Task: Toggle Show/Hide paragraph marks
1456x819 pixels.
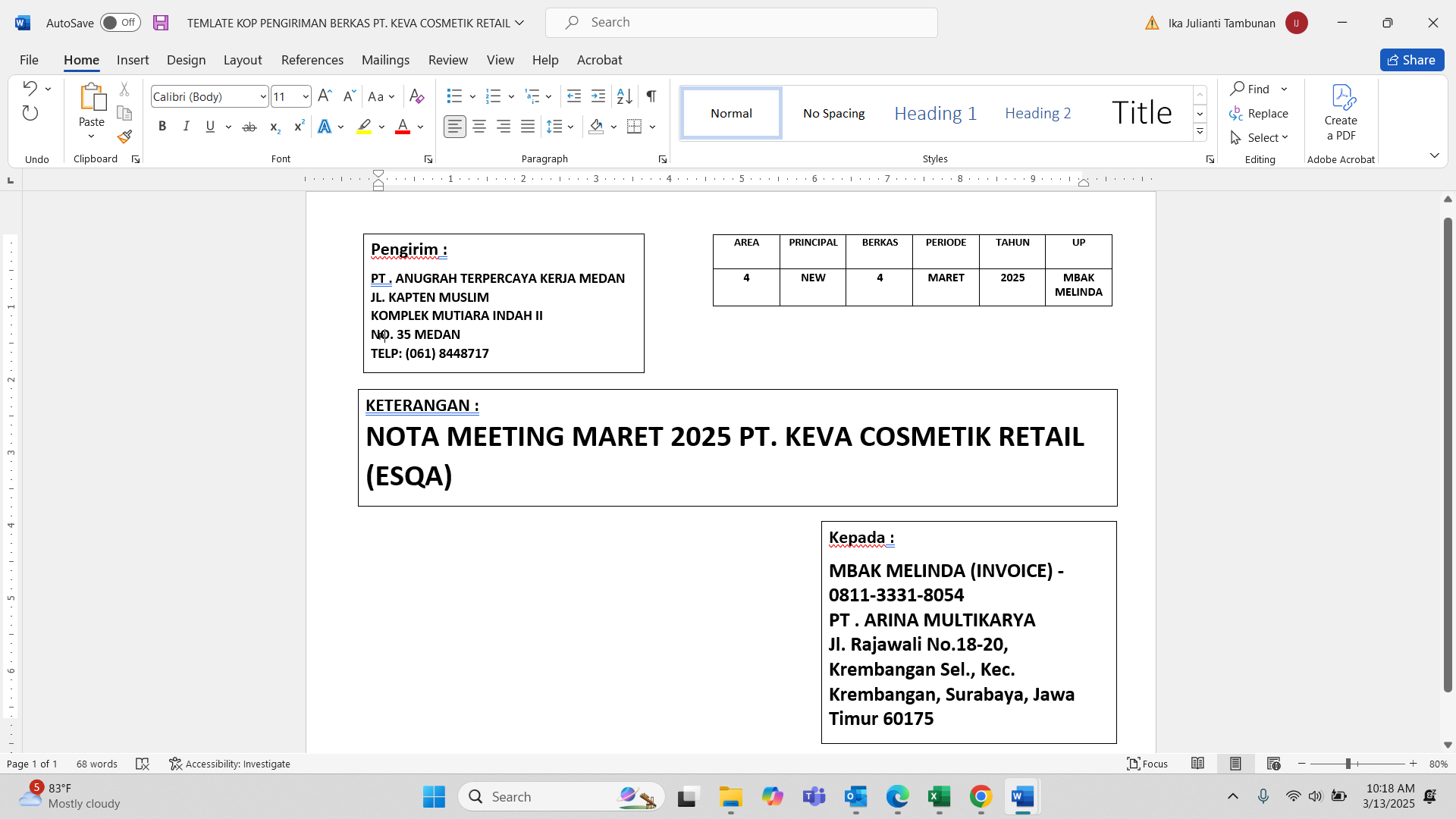Action: pos(651,96)
